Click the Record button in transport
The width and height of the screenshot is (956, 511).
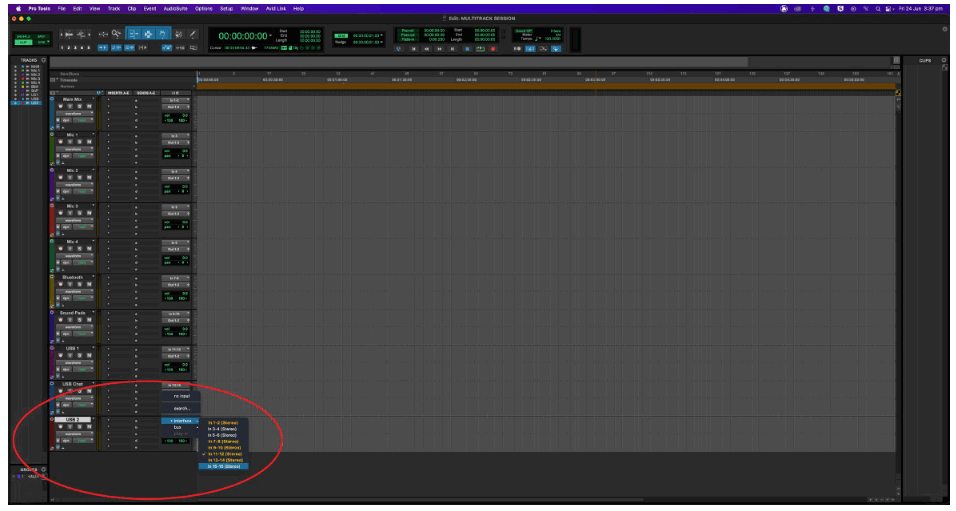pos(493,49)
